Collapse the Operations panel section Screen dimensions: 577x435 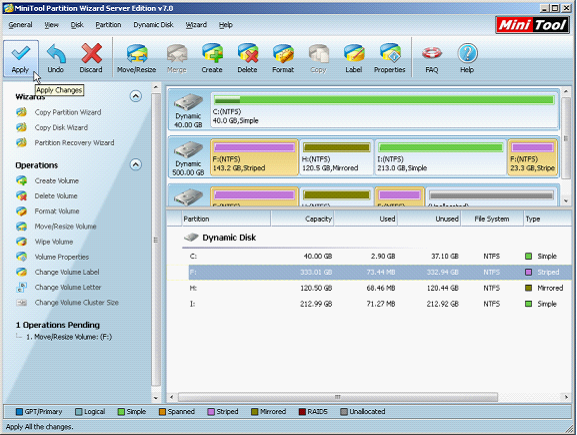[136, 165]
